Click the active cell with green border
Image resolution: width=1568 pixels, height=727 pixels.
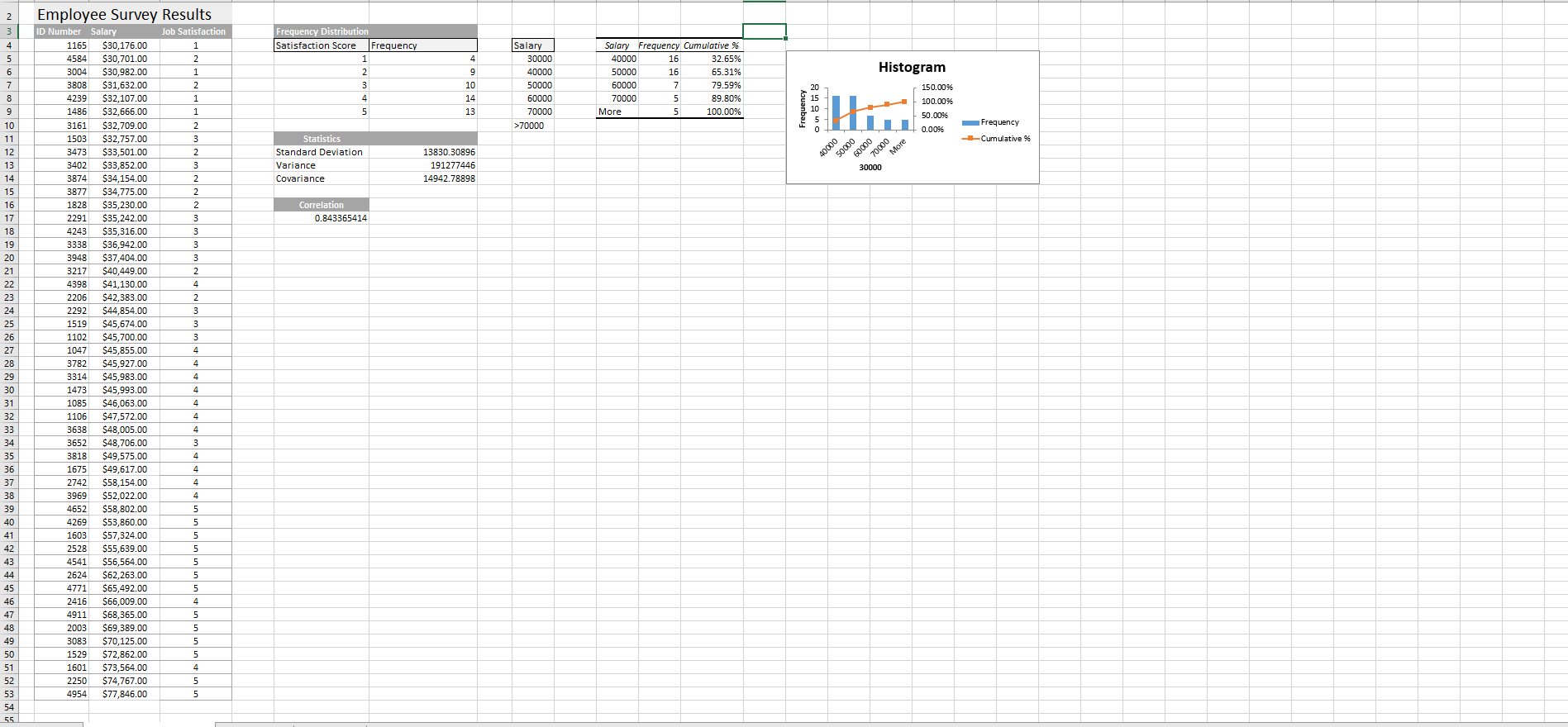764,31
